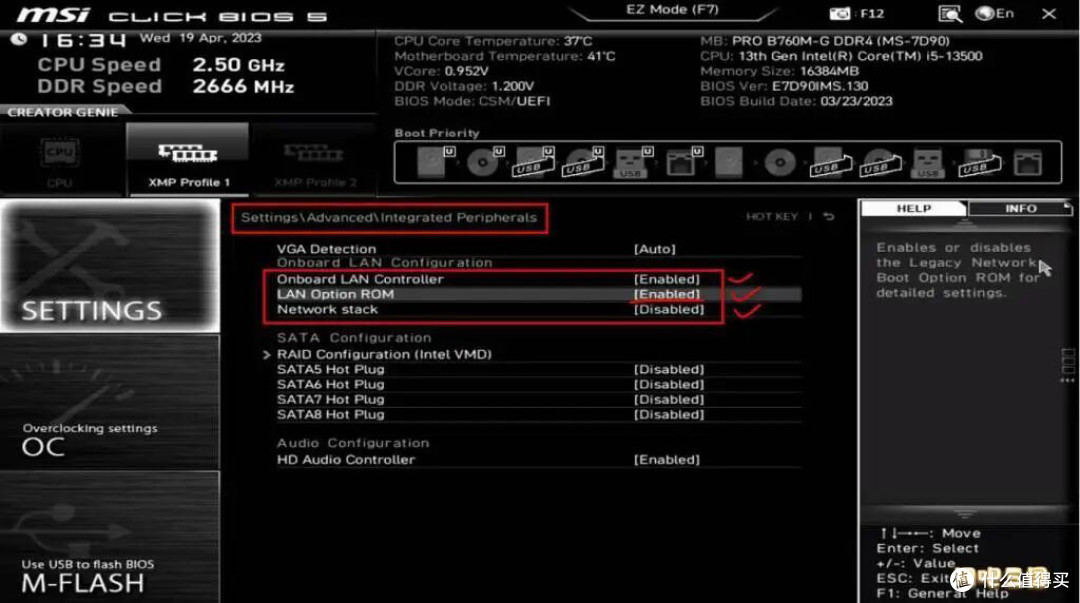Image resolution: width=1080 pixels, height=603 pixels.
Task: Open SATA5 Hot Plug Disabled option
Action: (669, 369)
